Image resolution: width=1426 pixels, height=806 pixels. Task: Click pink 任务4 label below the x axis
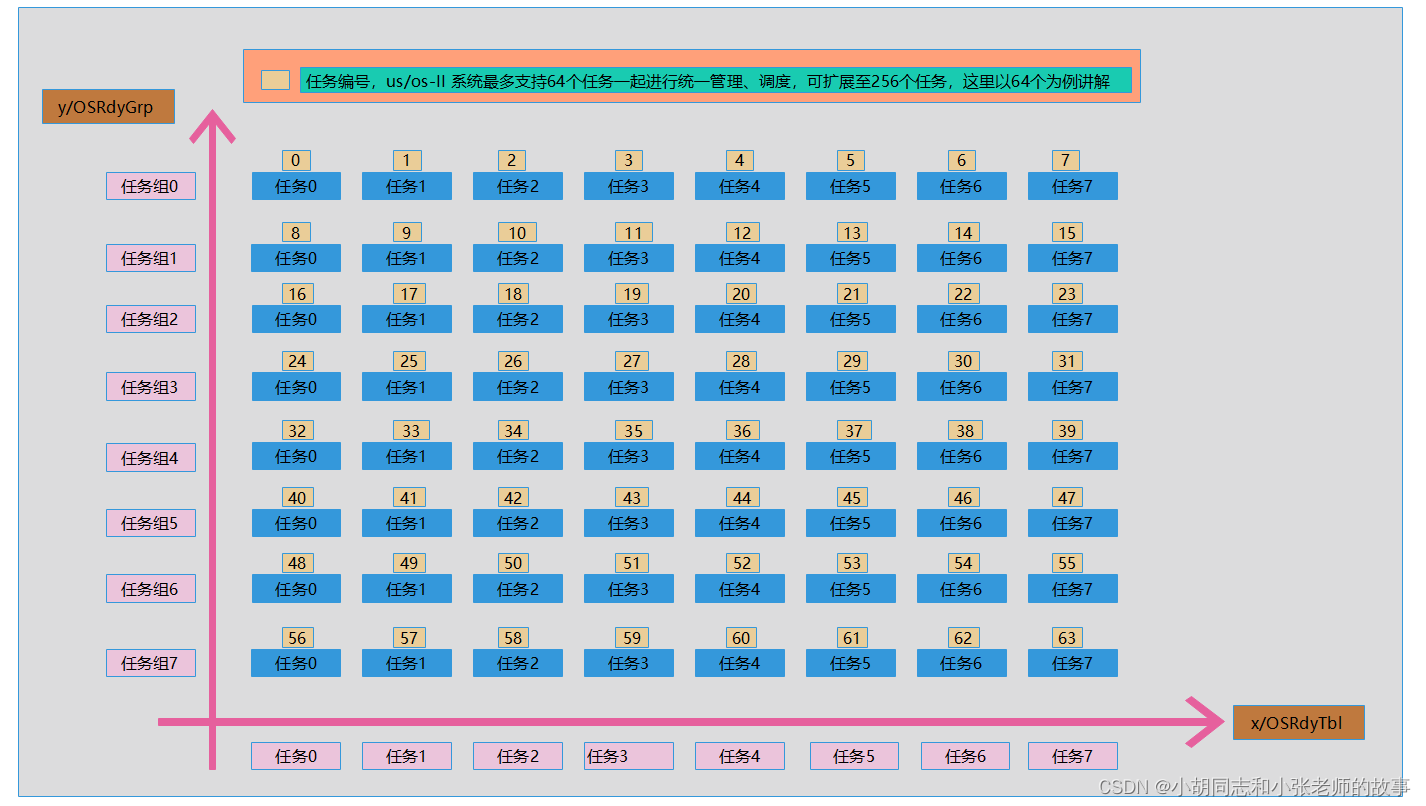(740, 756)
